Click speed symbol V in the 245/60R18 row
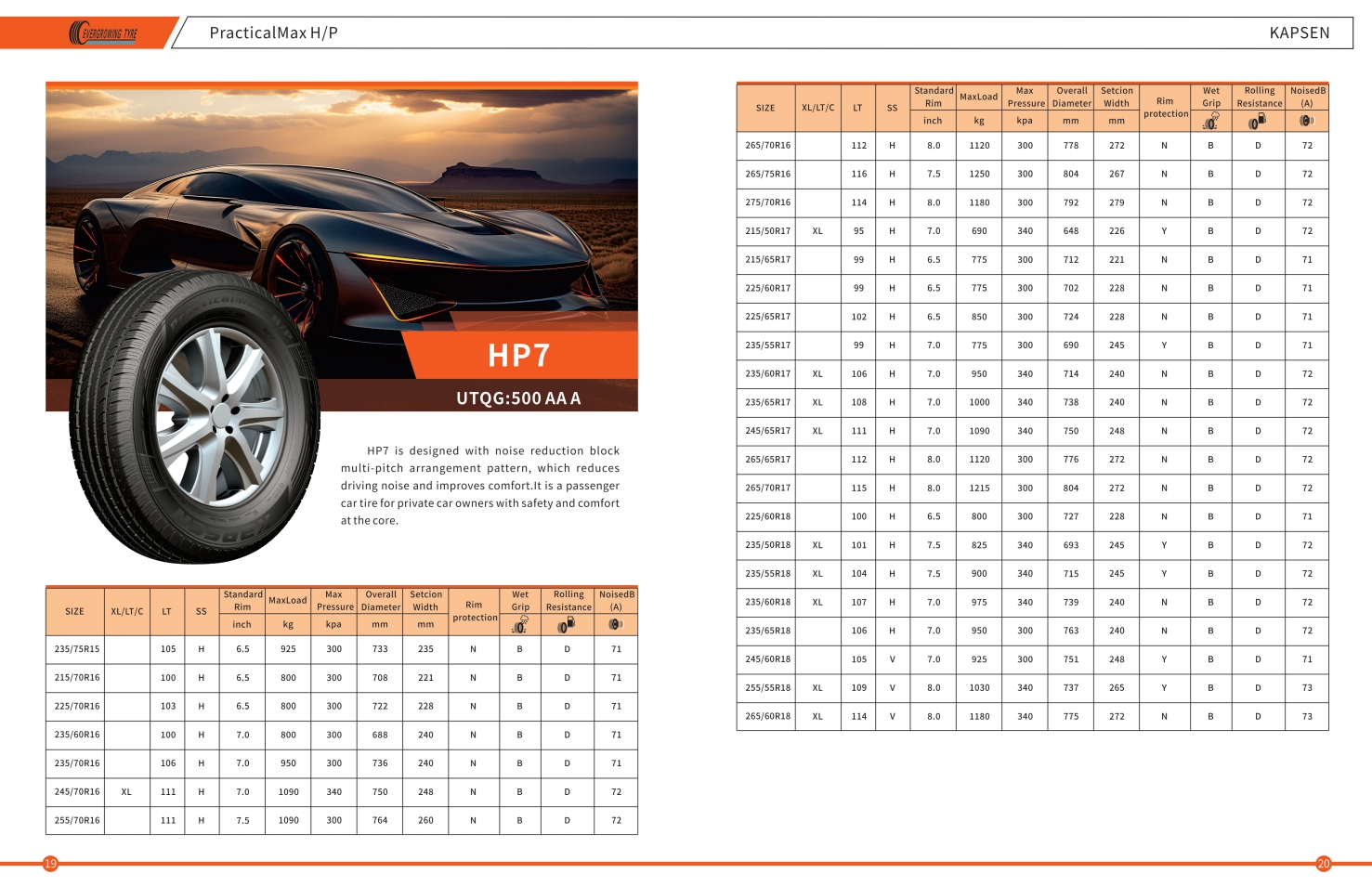This screenshot has width=1372, height=886. [x=892, y=659]
